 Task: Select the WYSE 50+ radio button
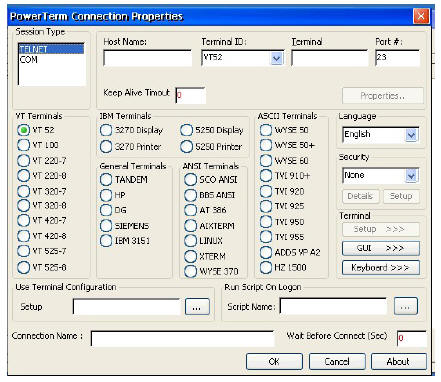coord(266,145)
